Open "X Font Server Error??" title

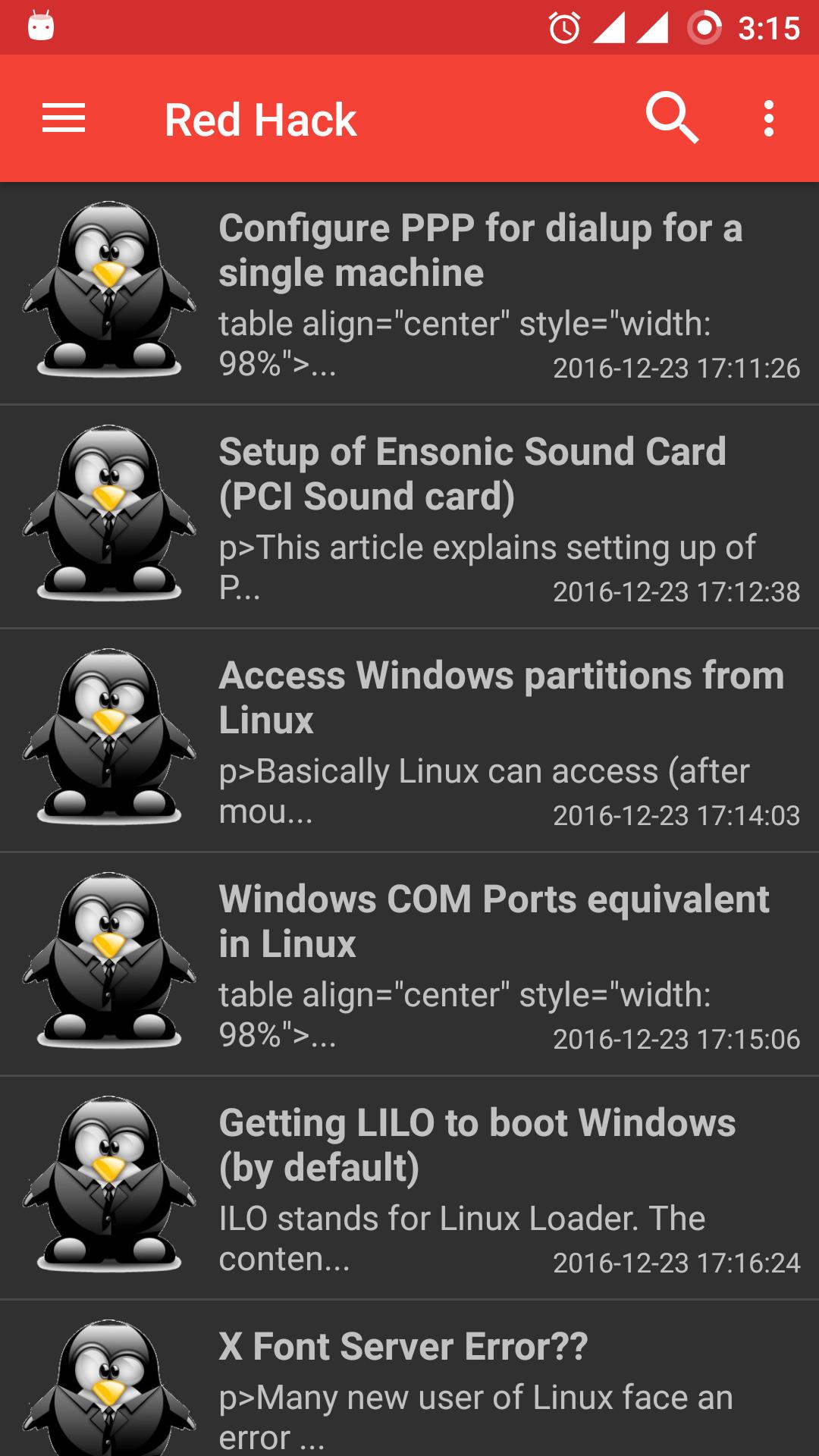pyautogui.click(x=403, y=1347)
